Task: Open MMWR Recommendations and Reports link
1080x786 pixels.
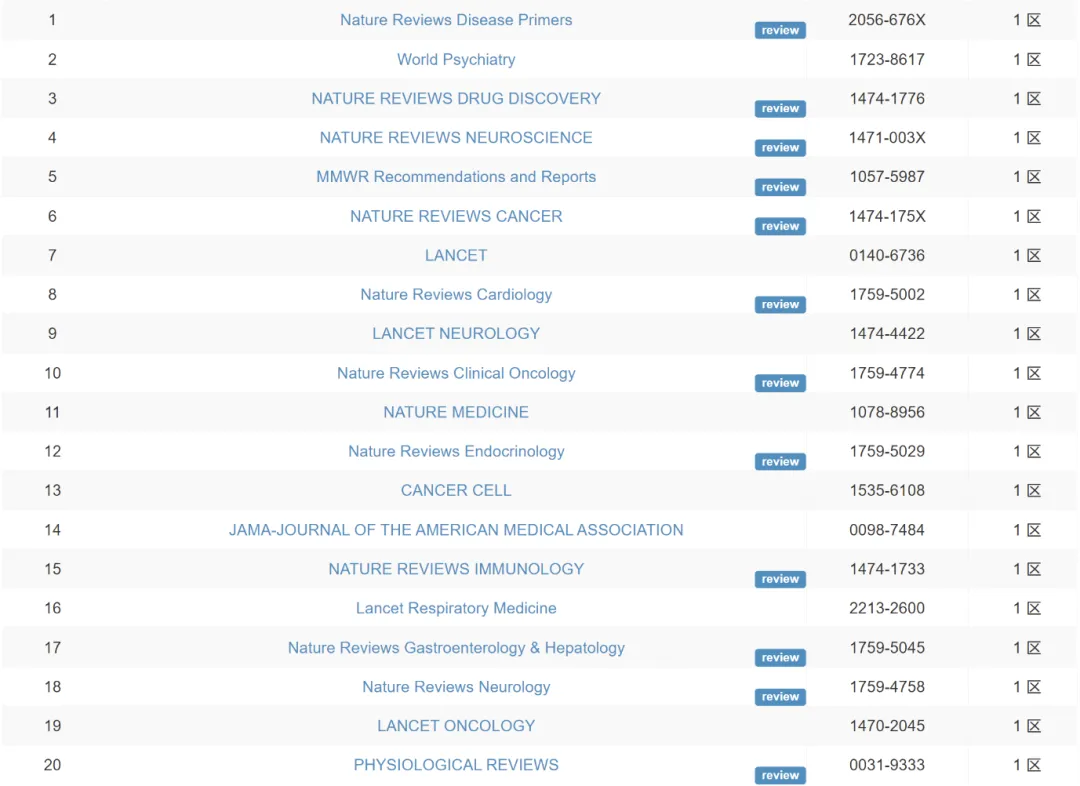Action: pos(456,177)
